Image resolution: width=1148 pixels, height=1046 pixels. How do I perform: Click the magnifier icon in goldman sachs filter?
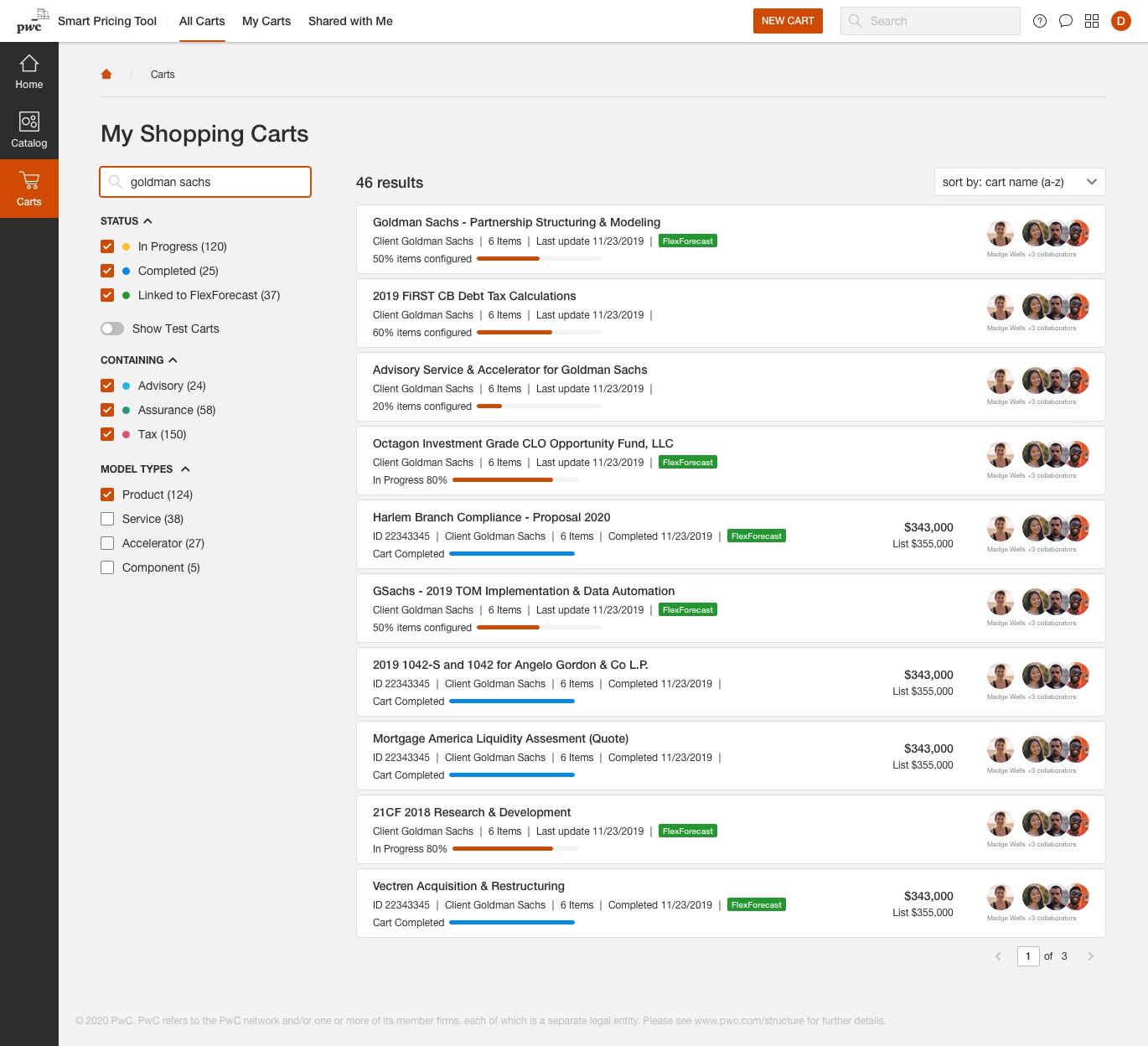click(x=116, y=182)
